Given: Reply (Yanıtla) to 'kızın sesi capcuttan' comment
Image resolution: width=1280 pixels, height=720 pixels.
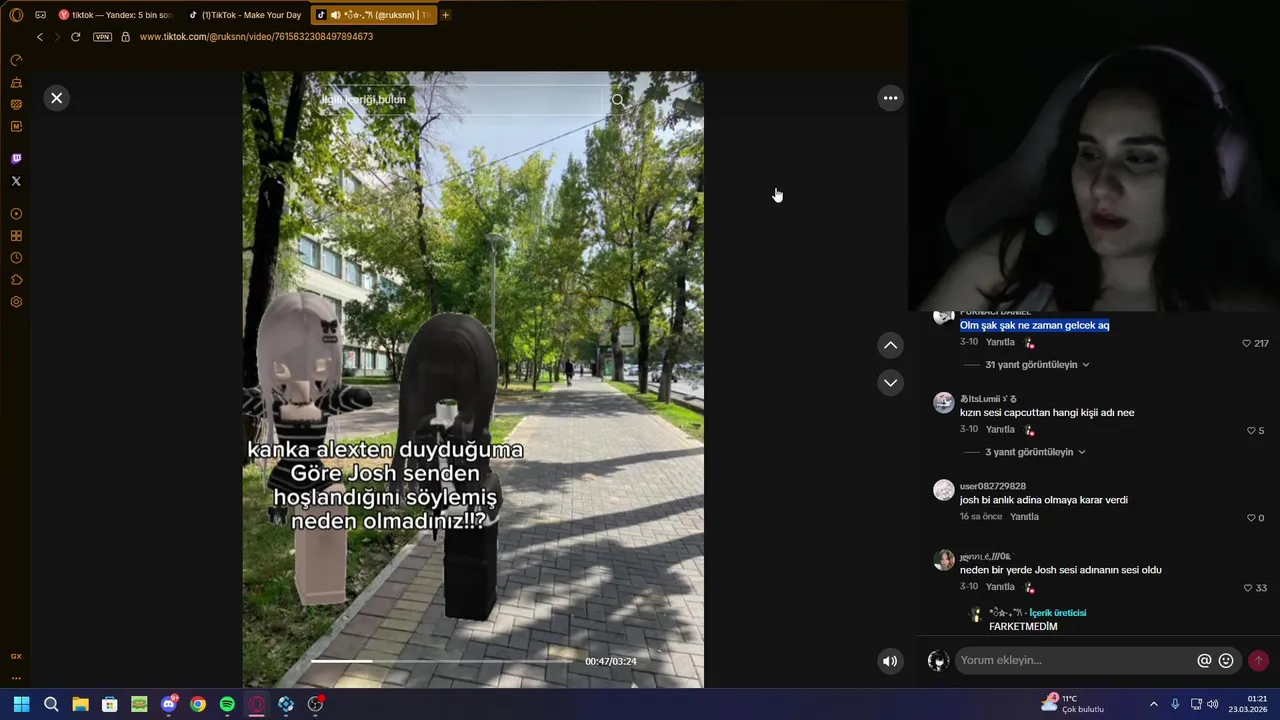Looking at the screenshot, I should click(1000, 429).
